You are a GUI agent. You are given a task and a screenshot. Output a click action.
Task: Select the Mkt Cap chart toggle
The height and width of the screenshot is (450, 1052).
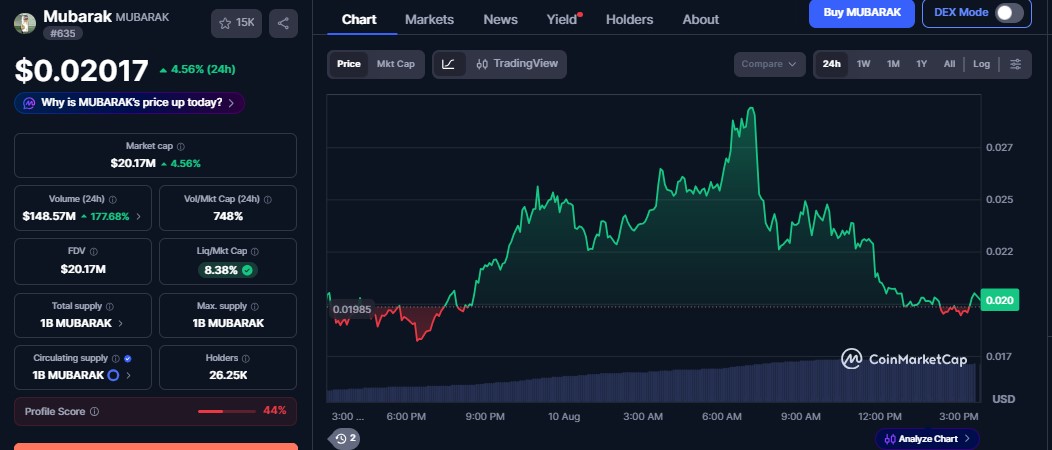[396, 64]
